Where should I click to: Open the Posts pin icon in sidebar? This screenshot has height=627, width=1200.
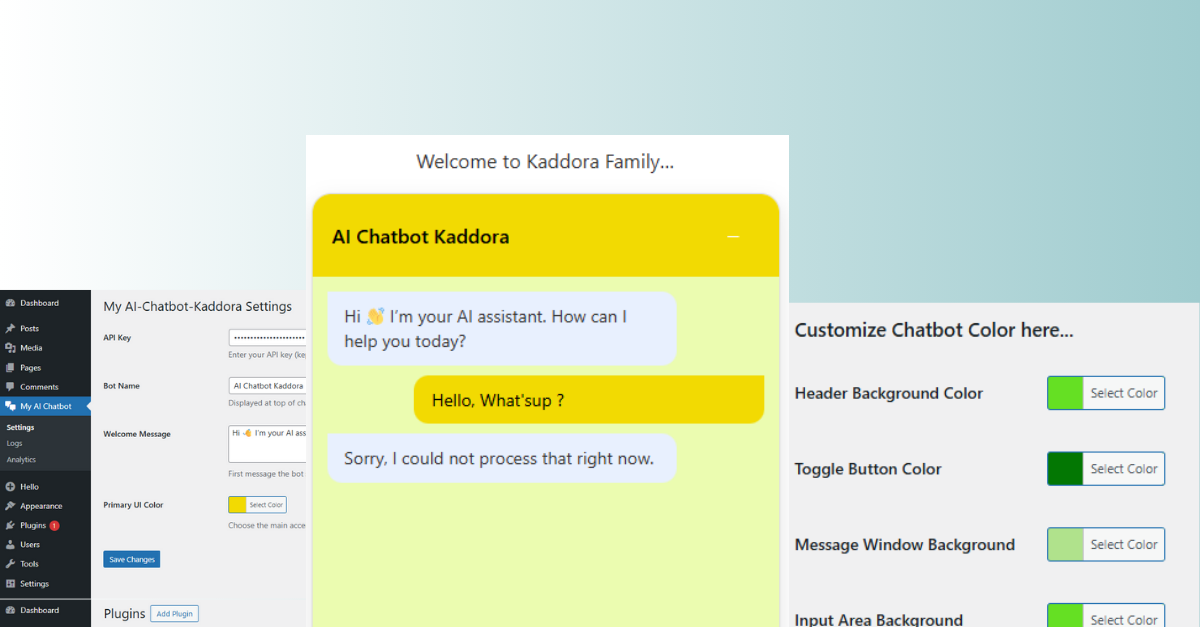[x=10, y=328]
